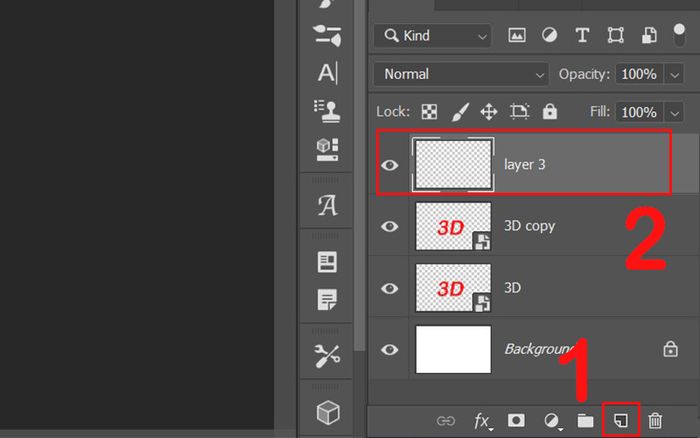
Task: Open the Normal blend mode dropdown
Action: click(x=461, y=74)
